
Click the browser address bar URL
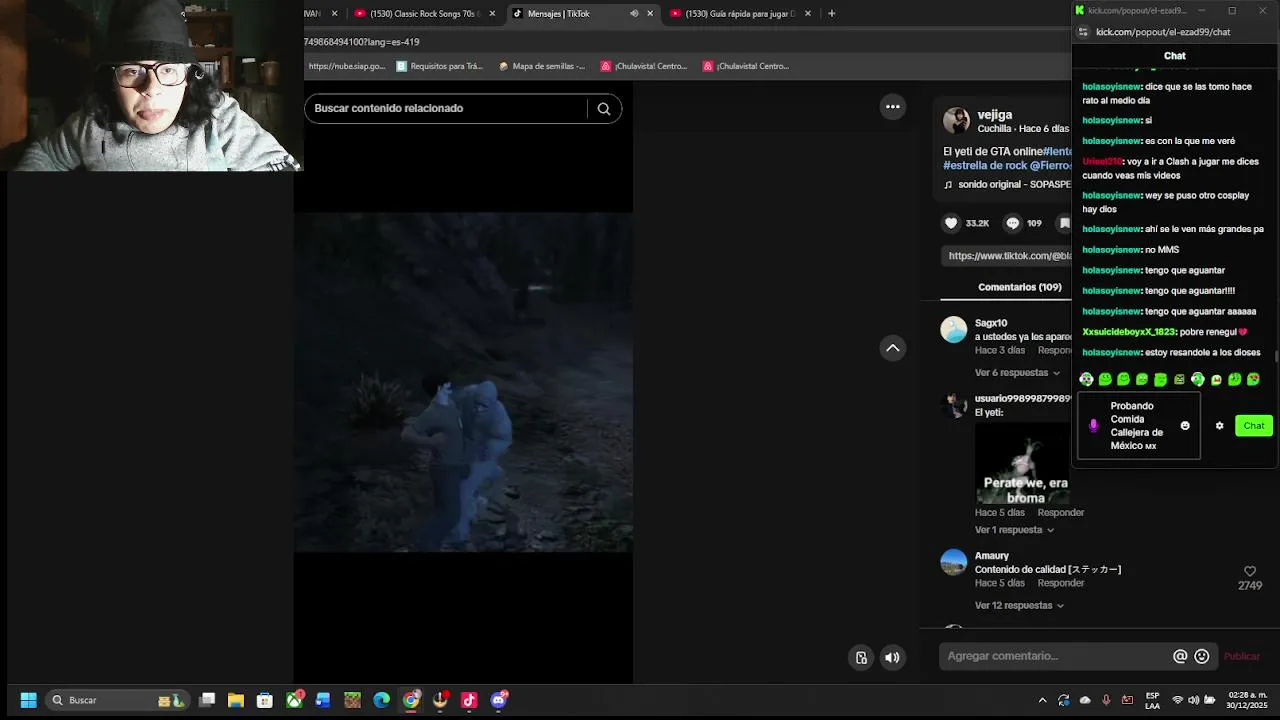point(362,42)
